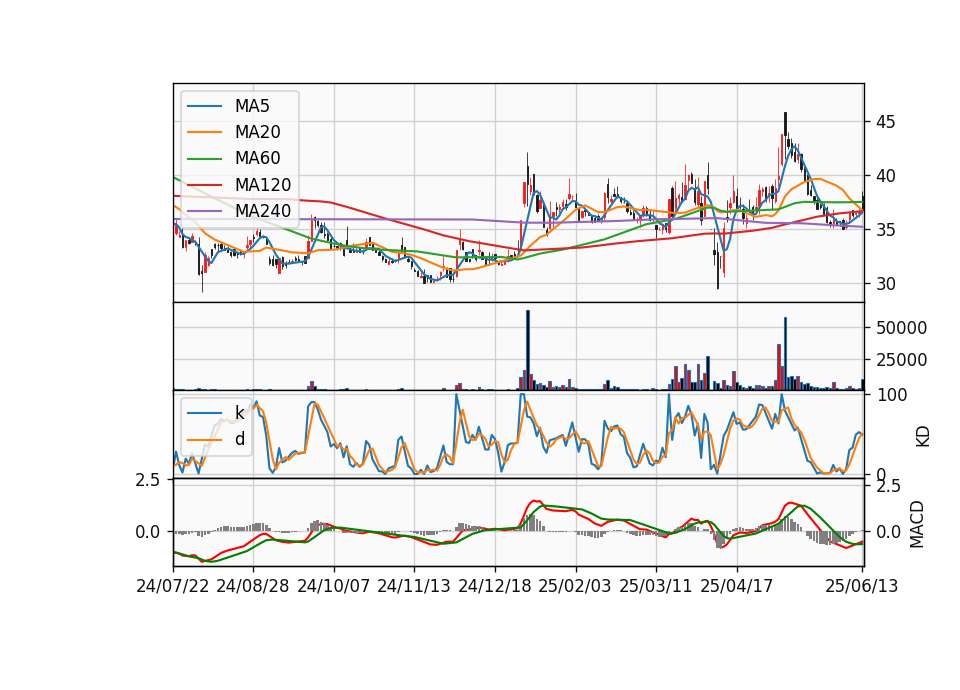Click the 25/06/13 date label
This screenshot has height=690, width=960.
click(x=861, y=586)
